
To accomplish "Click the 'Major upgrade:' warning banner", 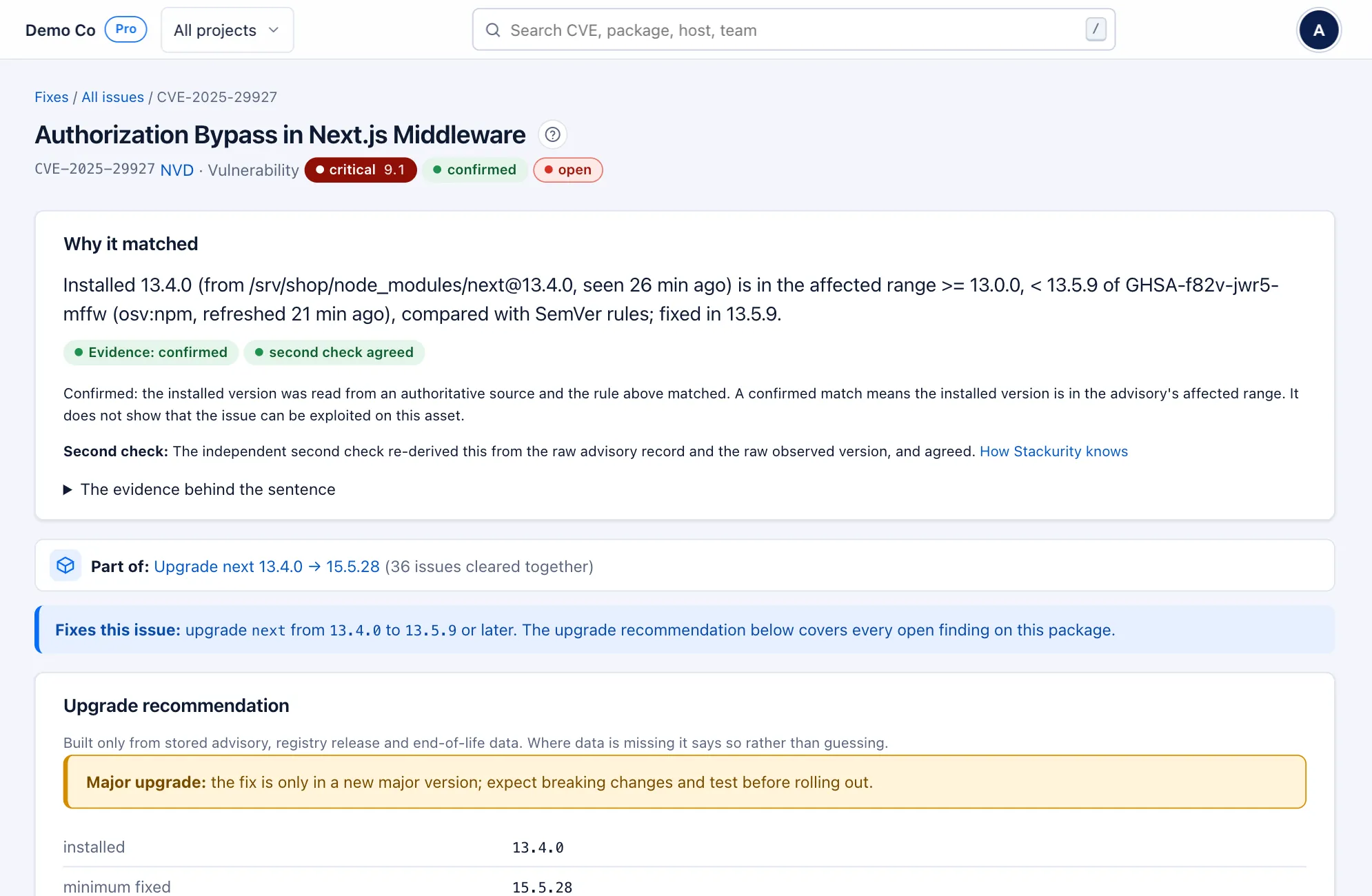I will [685, 782].
